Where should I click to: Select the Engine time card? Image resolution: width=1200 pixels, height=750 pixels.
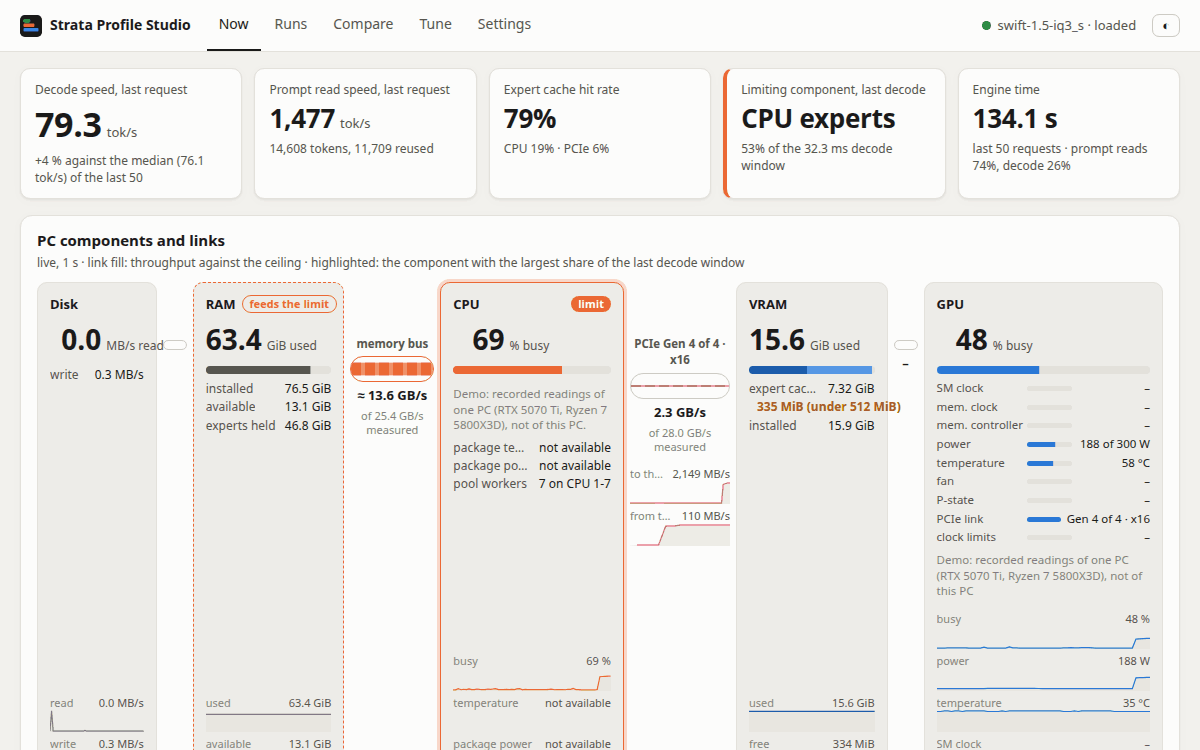tap(1068, 133)
